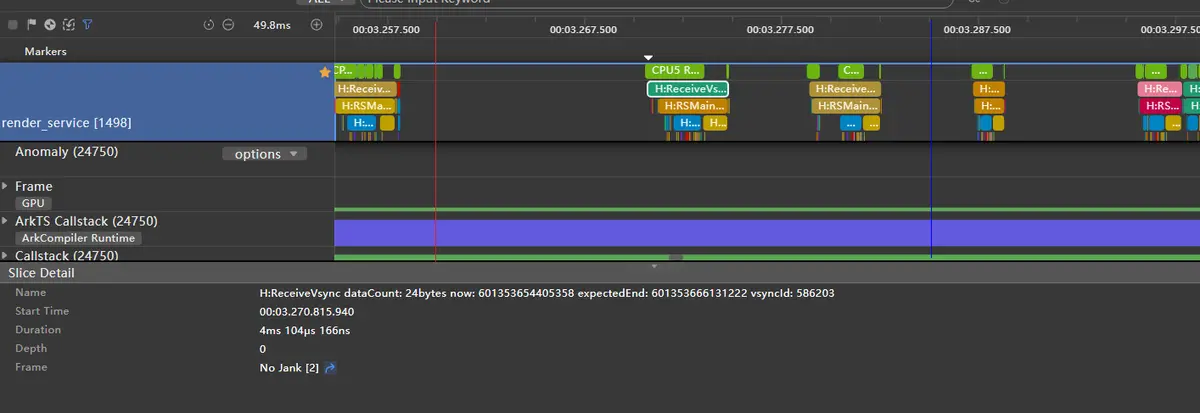Click the blue funnel filter icon
The image size is (1200, 413).
(87, 24)
